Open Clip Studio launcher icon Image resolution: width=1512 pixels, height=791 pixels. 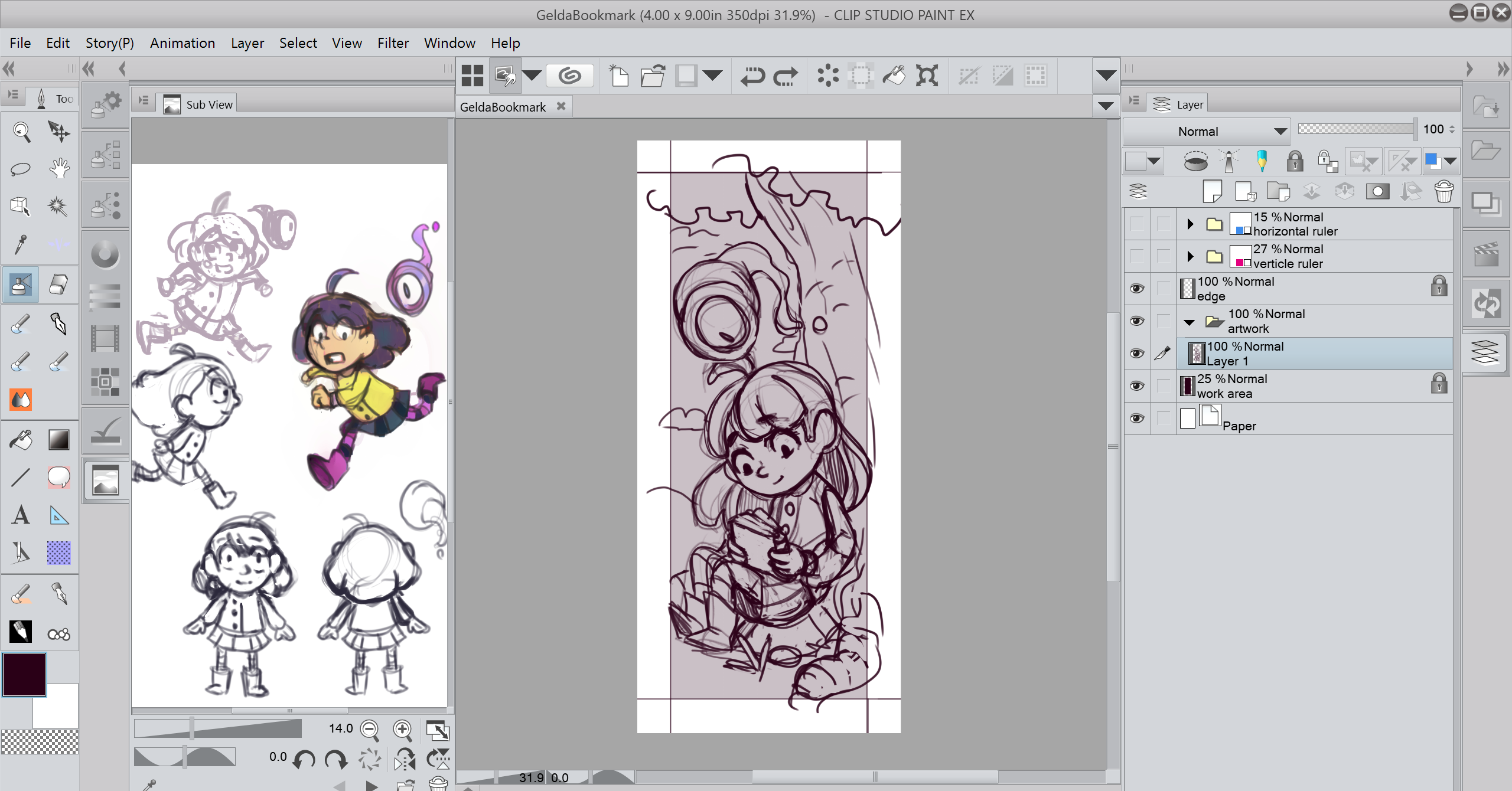point(570,76)
